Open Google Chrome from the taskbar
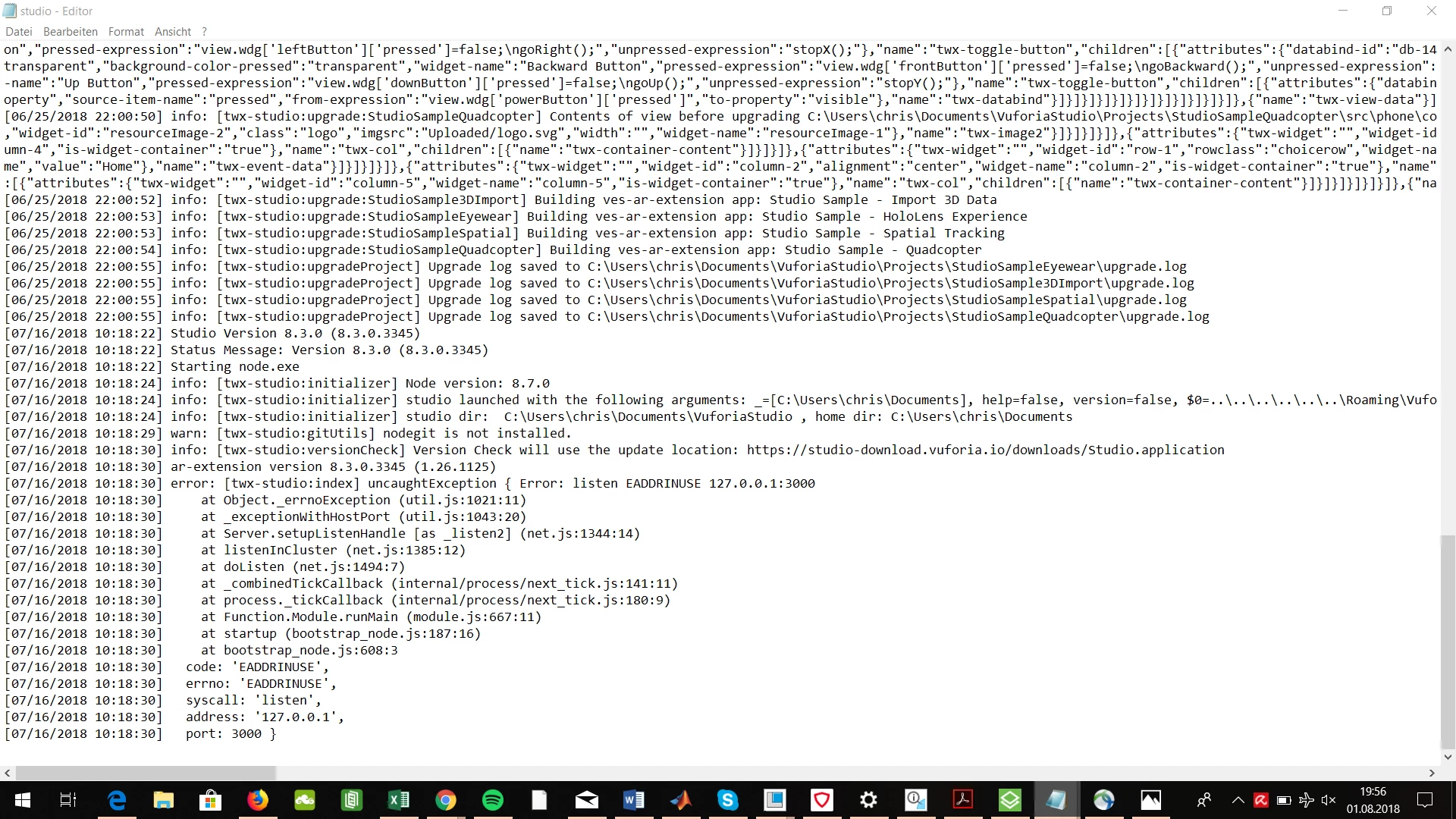This screenshot has width=1456, height=819. point(446,800)
